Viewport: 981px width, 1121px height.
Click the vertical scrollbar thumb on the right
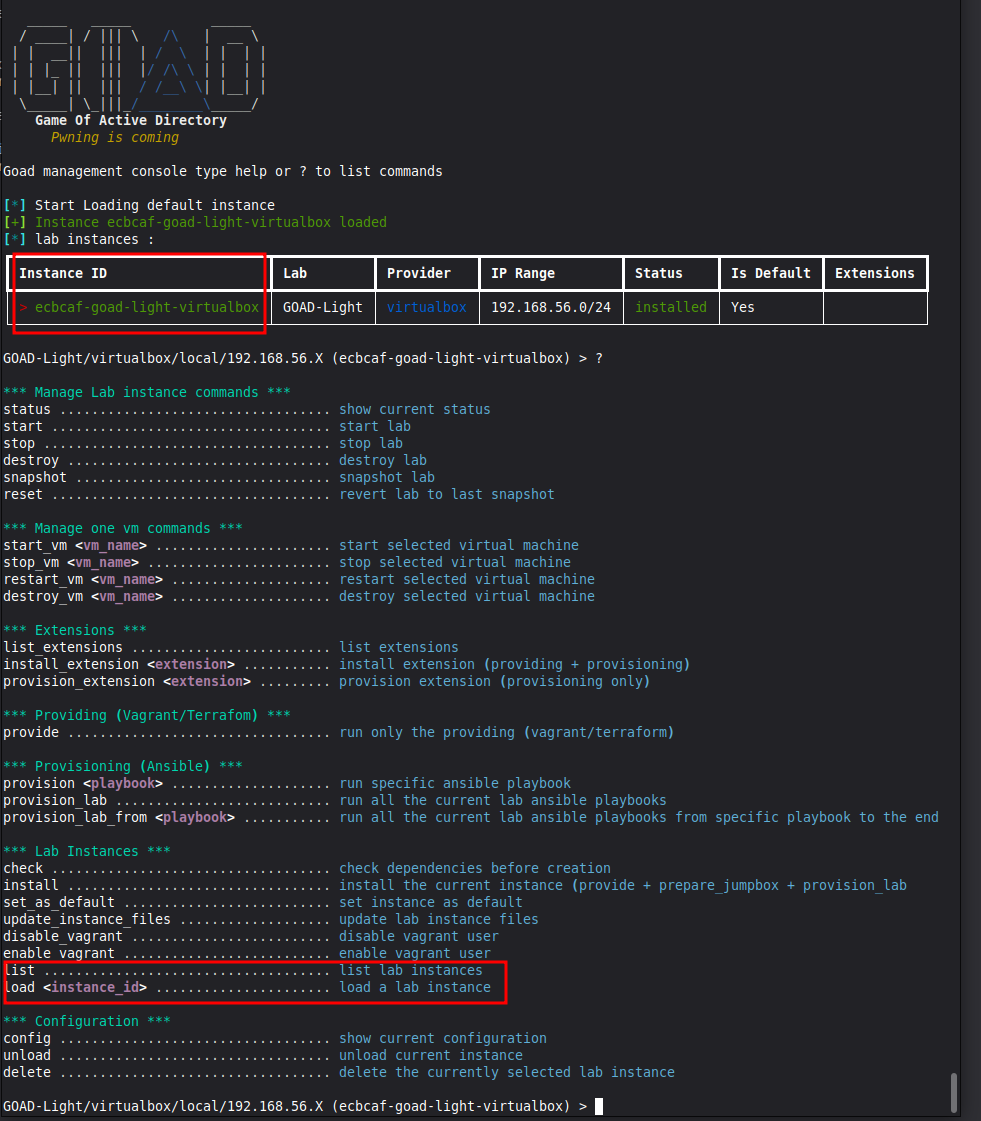click(x=954, y=1091)
